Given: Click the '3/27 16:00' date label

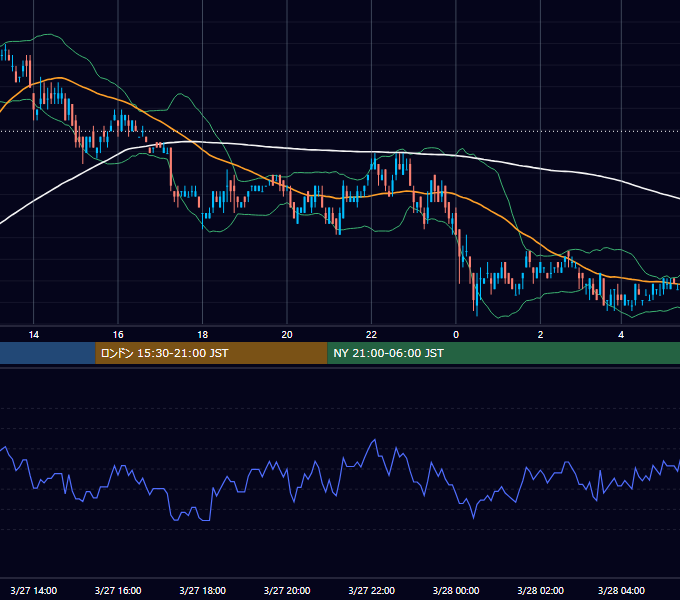Looking at the screenshot, I should (118, 590).
